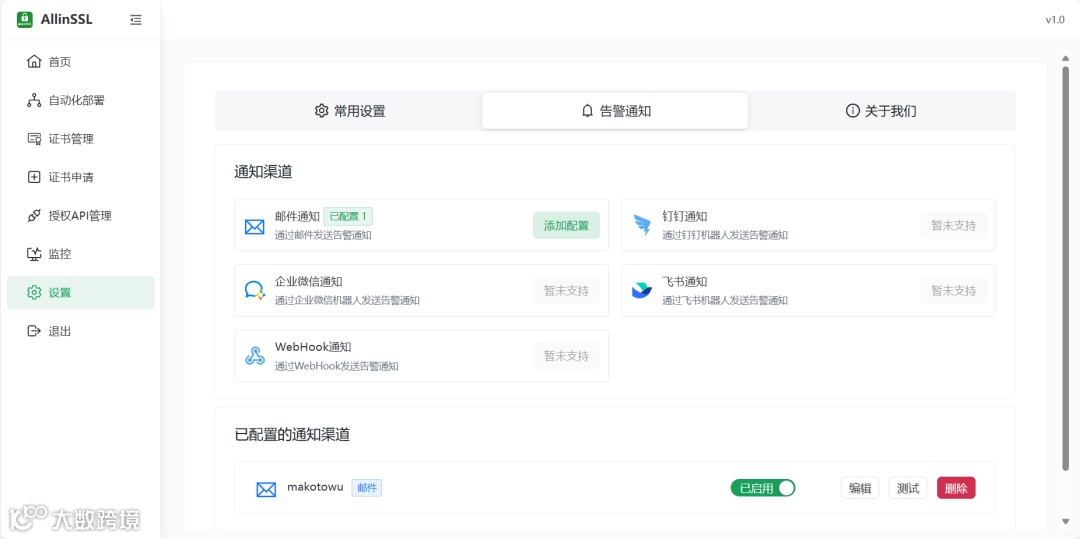1080x539 pixels.
Task: Collapse the sidebar with the menu-fold icon
Action: [136, 20]
